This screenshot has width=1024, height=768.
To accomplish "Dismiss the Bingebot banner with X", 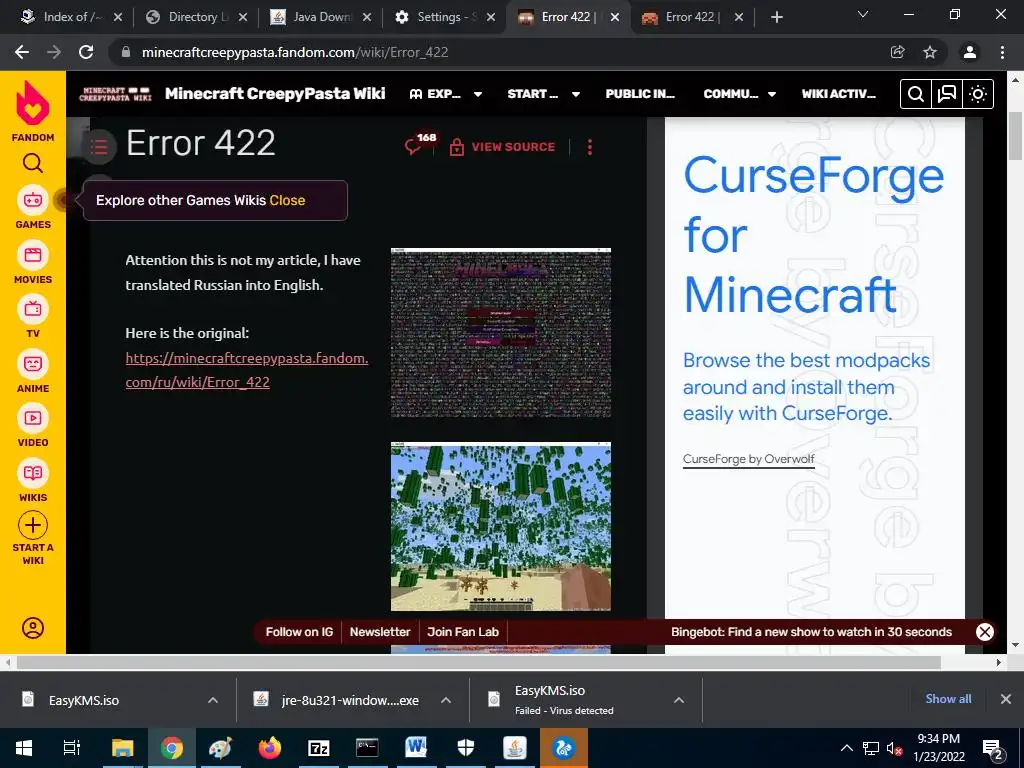I will click(985, 632).
